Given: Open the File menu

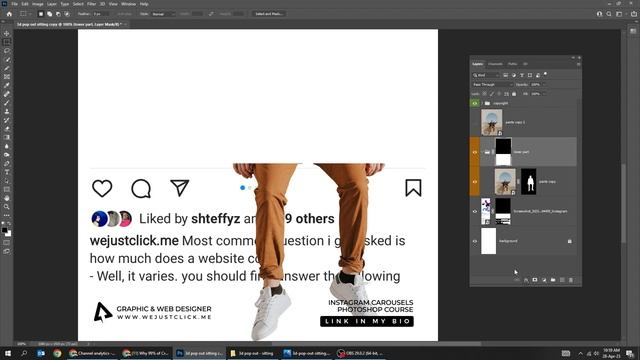Looking at the screenshot, I should click(x=14, y=4).
